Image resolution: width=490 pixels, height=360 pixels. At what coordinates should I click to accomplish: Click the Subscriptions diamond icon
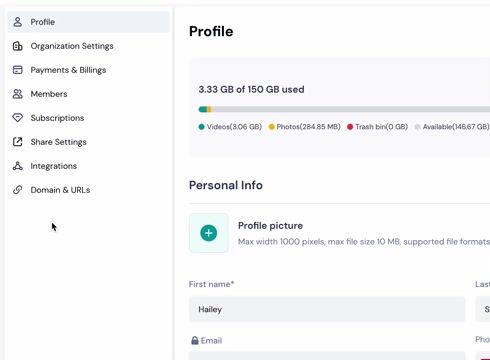[18, 118]
